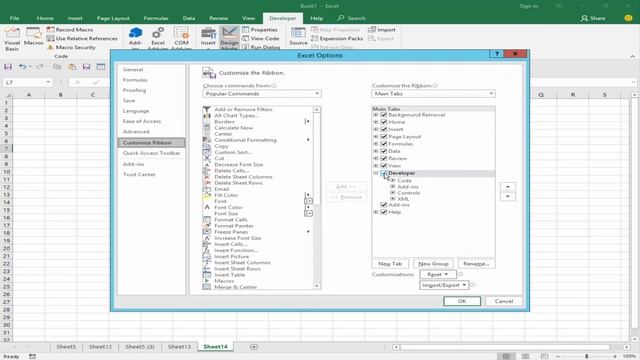Viewport: 640px width, 360px height.
Task: Open COM Add-ins icon
Action: coord(181,38)
